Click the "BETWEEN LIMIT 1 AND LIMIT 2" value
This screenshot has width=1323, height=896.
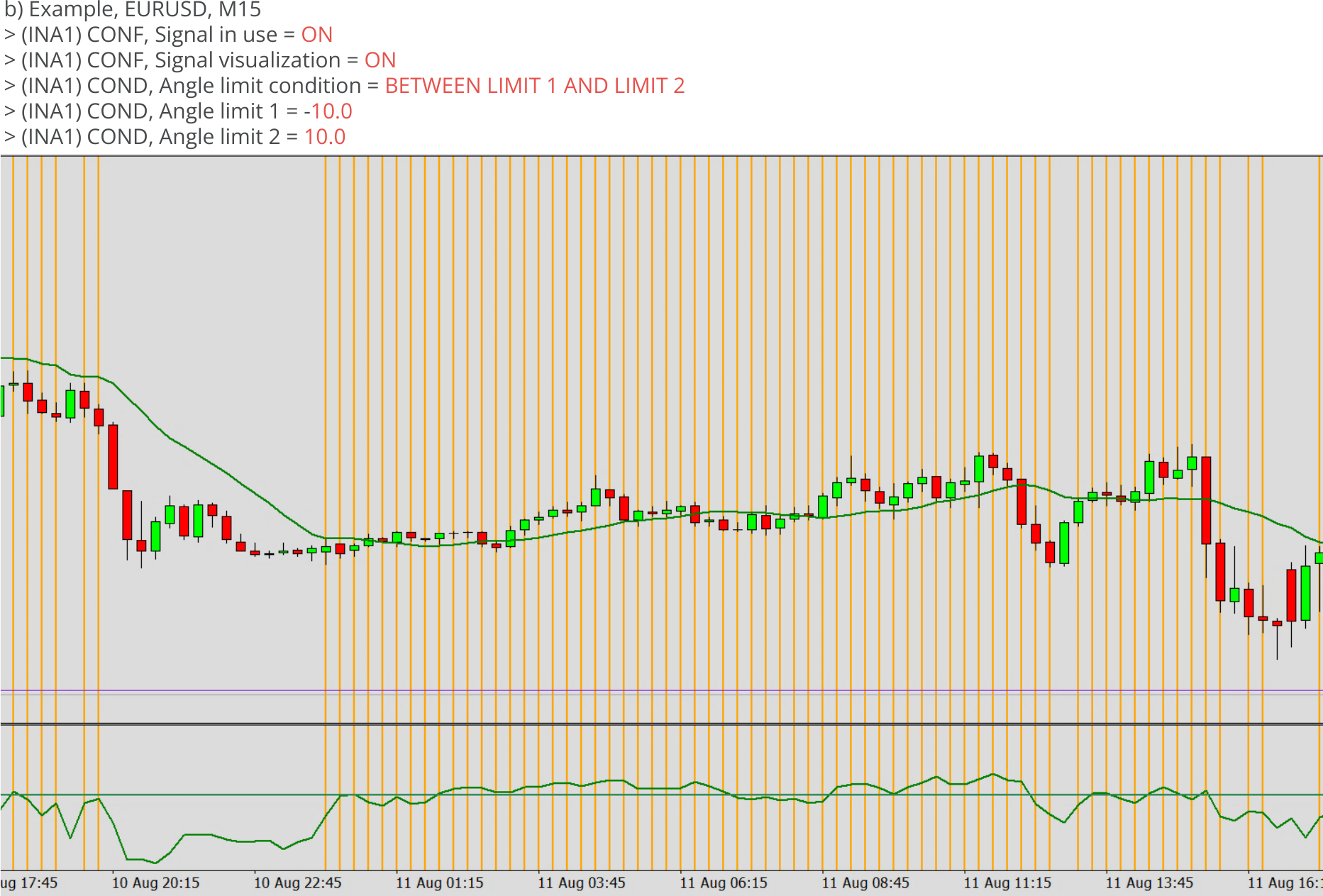[535, 86]
